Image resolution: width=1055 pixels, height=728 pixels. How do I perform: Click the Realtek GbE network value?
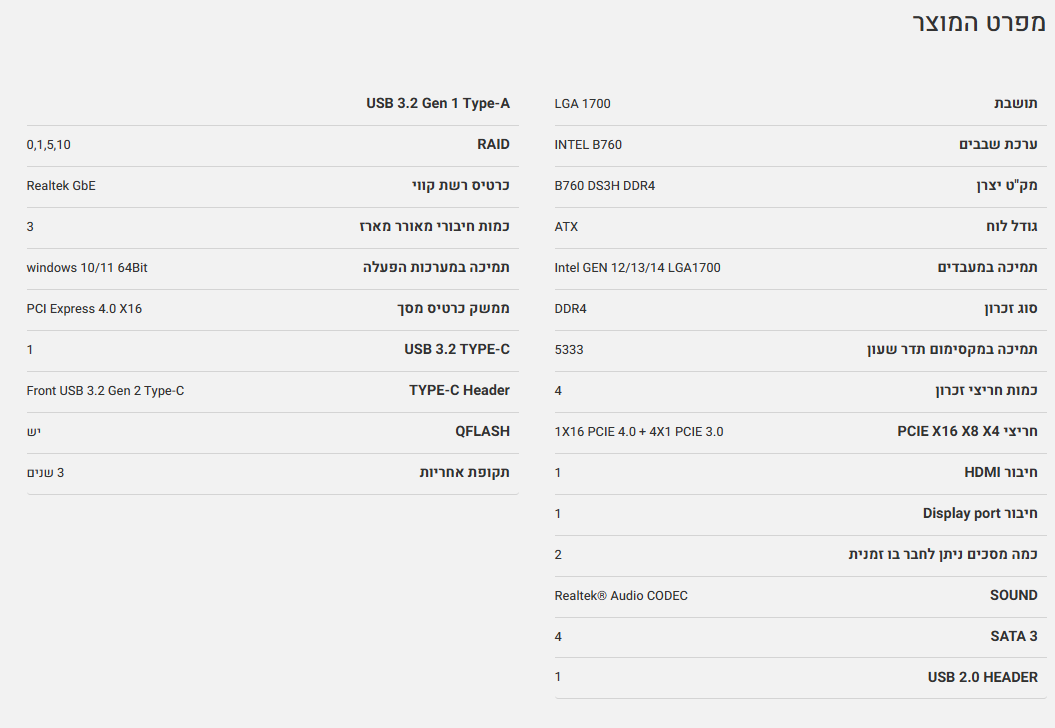coord(61,186)
